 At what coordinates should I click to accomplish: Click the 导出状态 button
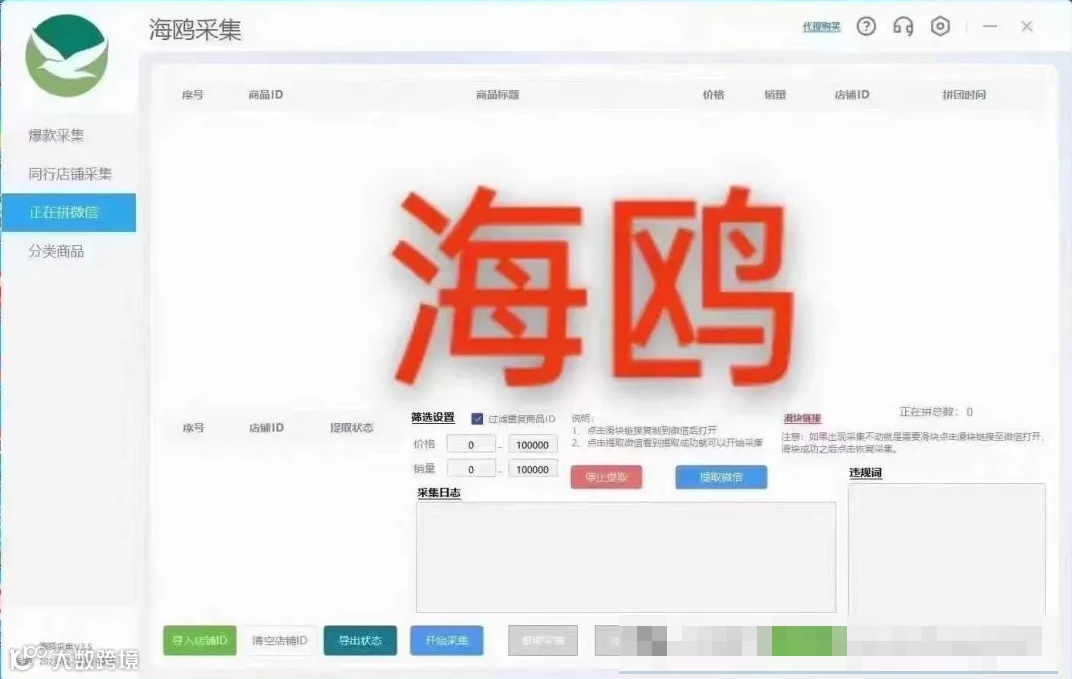coord(360,641)
